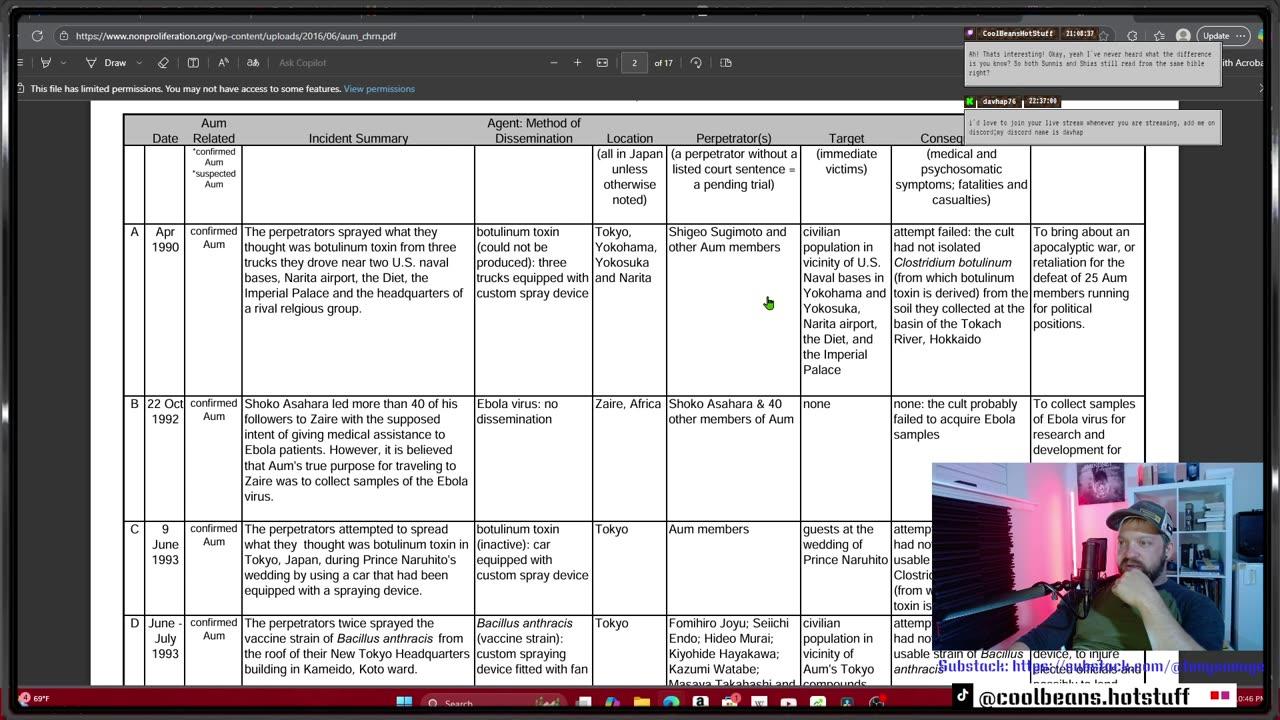Viewport: 1280px width, 720px height.
Task: Open the Copilot app icon on taskbar
Action: [613, 703]
